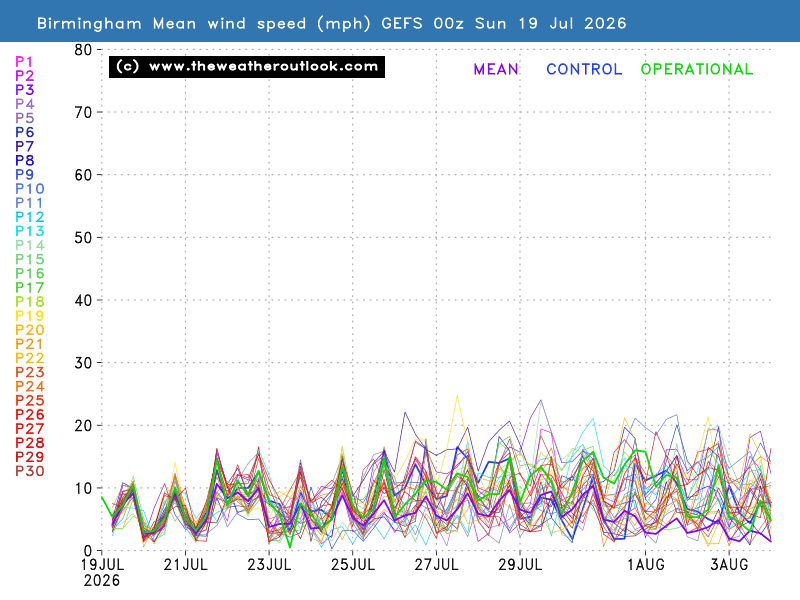Select the P3 legend entry

[24, 90]
